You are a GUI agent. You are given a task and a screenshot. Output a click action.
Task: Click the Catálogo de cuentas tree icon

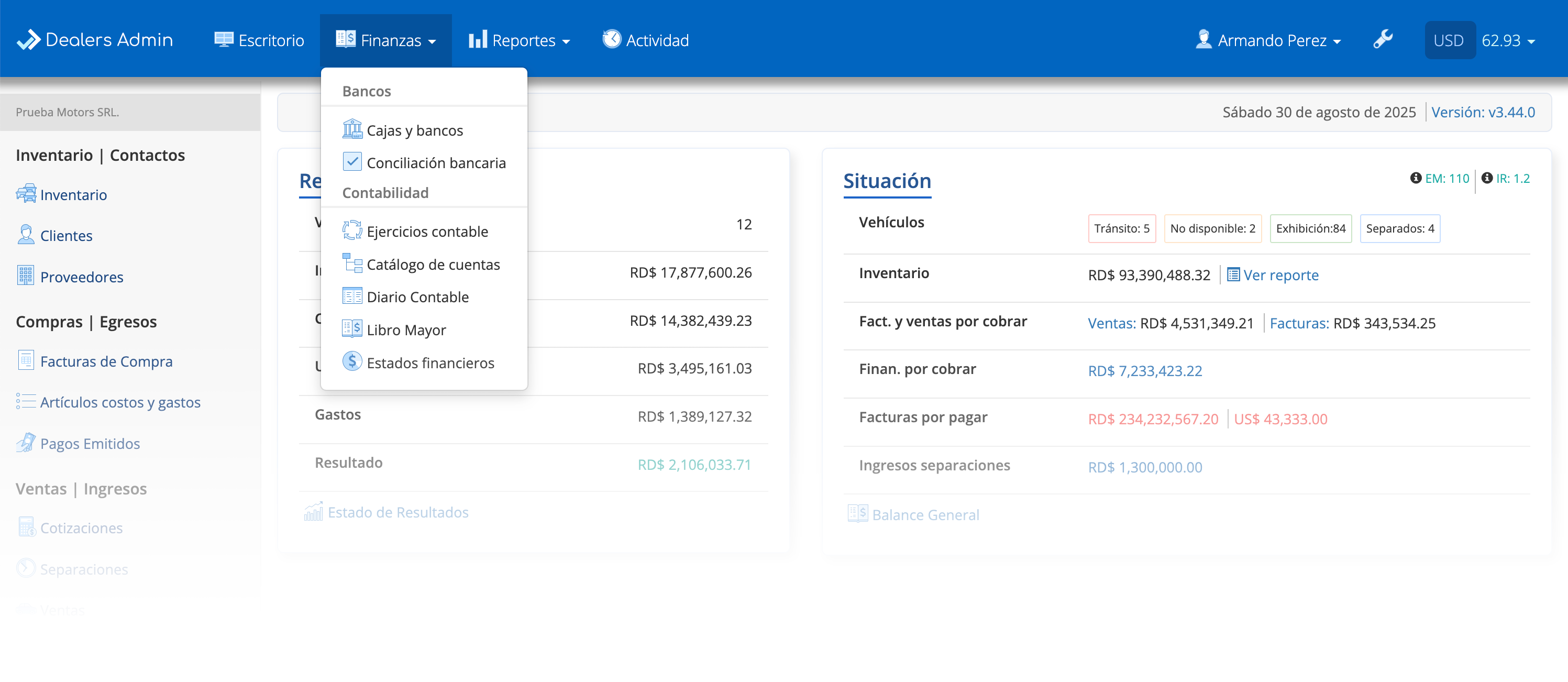point(352,263)
